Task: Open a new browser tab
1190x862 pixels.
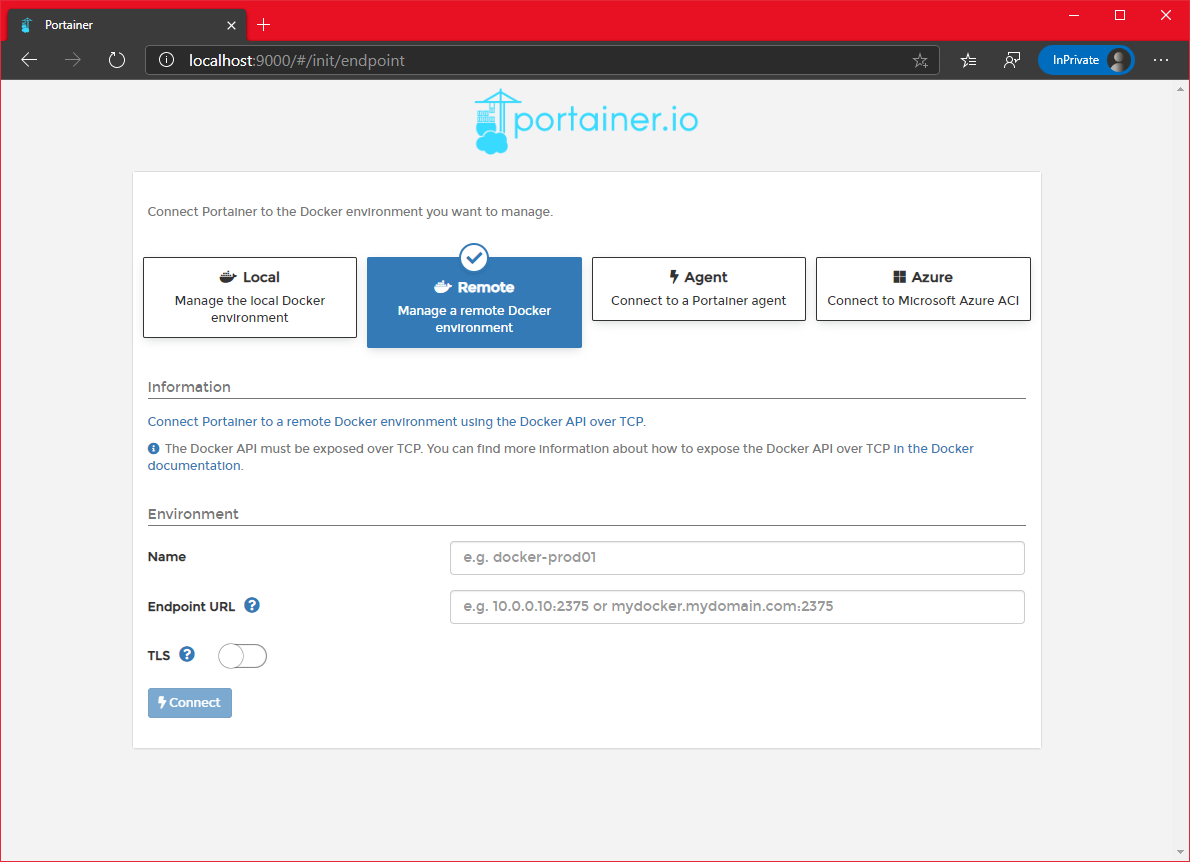Action: coord(264,24)
